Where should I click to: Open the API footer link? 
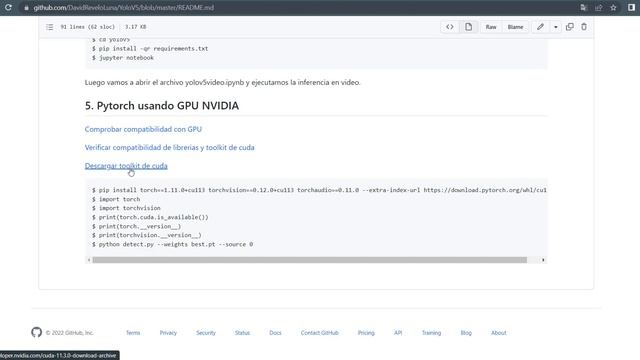click(398, 333)
